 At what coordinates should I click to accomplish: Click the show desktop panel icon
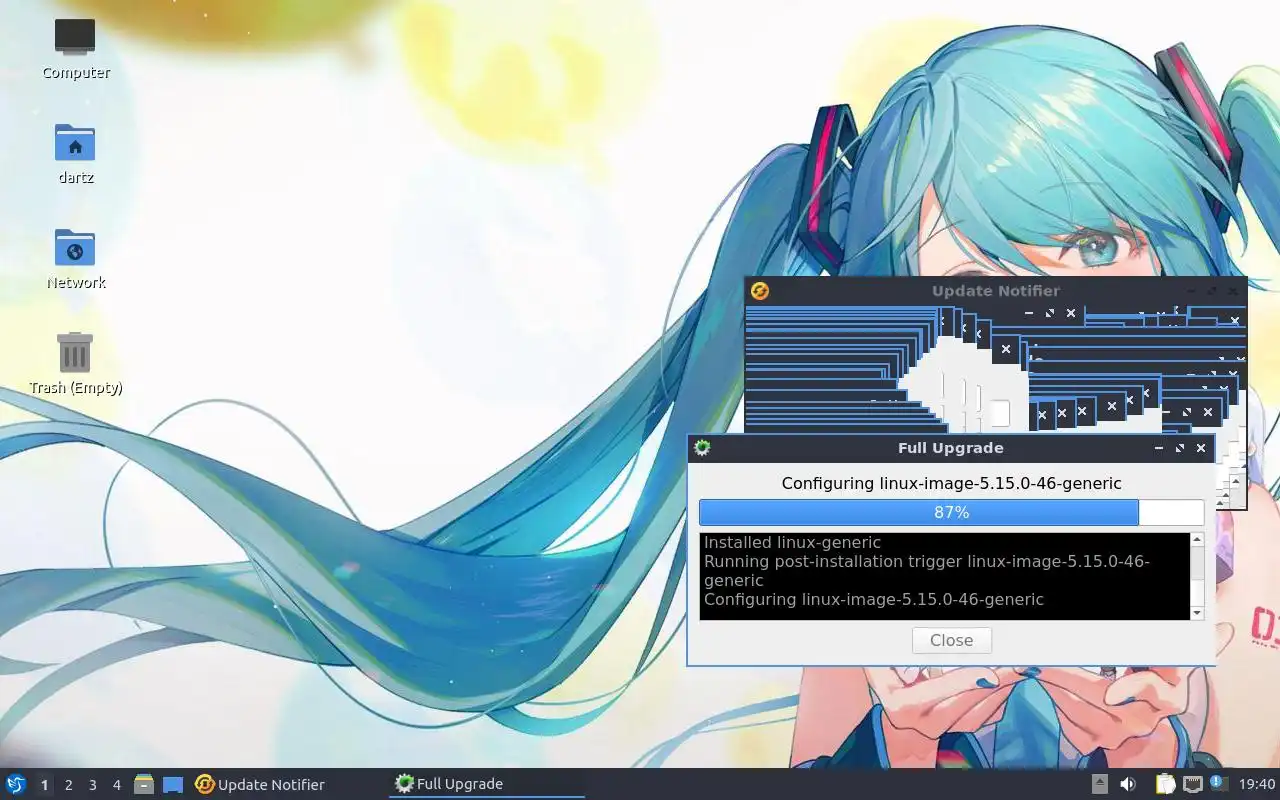pos(173,785)
